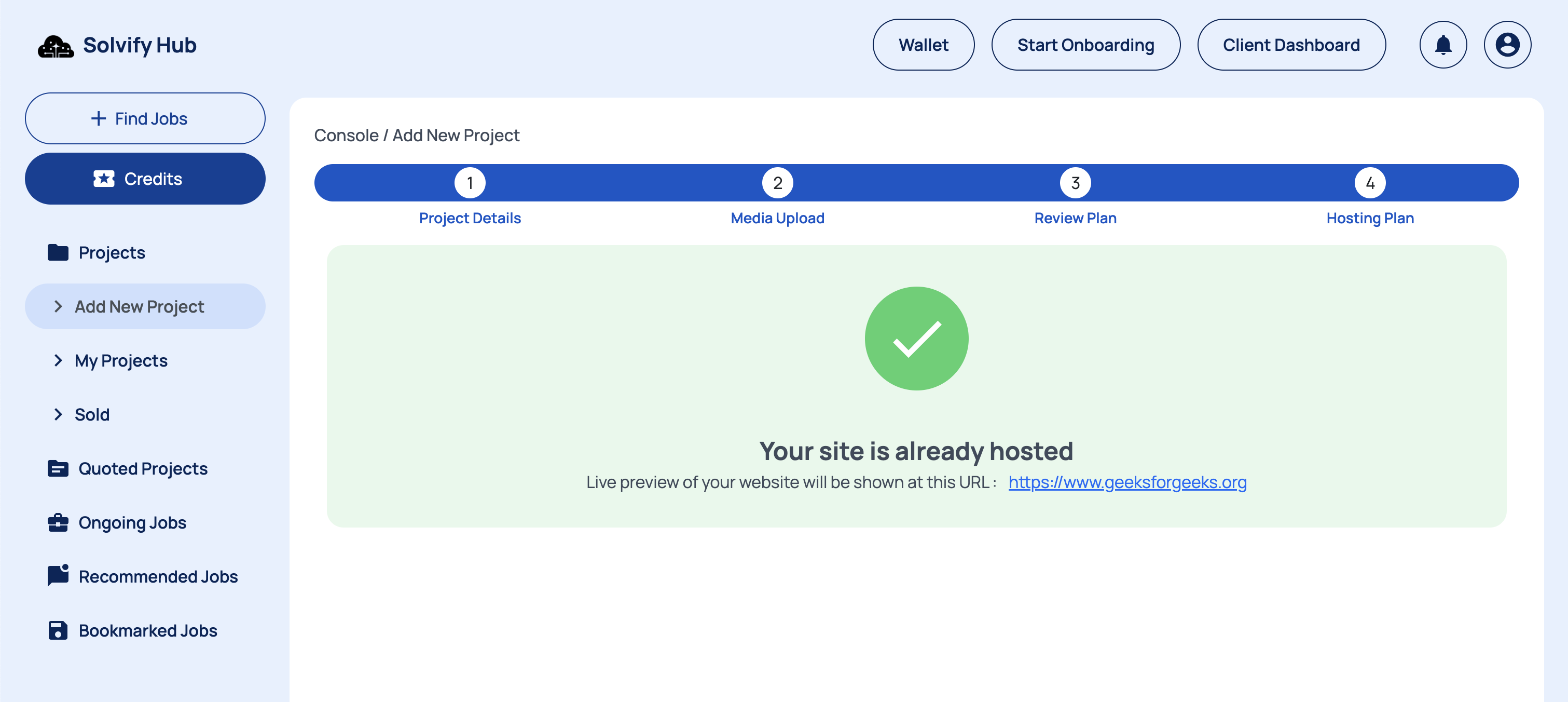Viewport: 1568px width, 702px height.
Task: Select Add New Project sidebar item
Action: [x=145, y=306]
